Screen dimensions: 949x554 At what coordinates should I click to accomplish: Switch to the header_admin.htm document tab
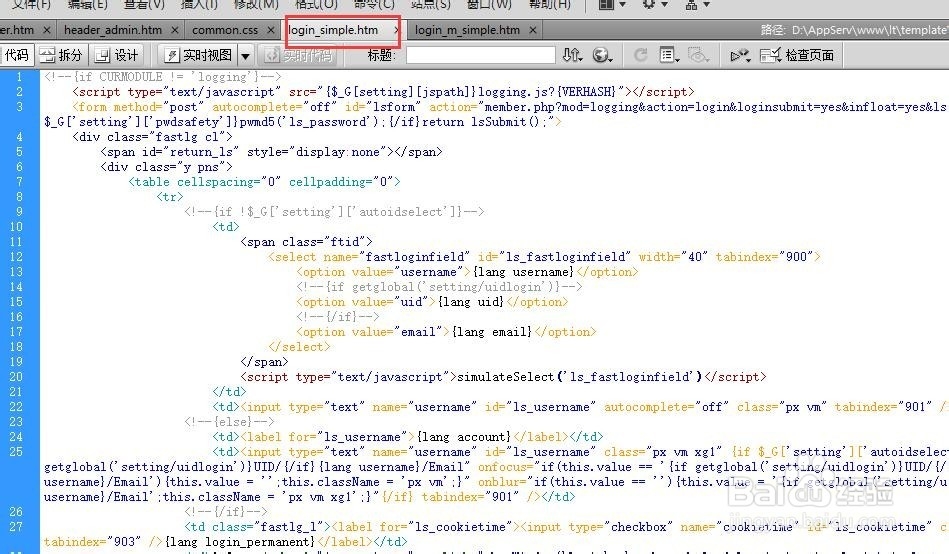[x=113, y=30]
